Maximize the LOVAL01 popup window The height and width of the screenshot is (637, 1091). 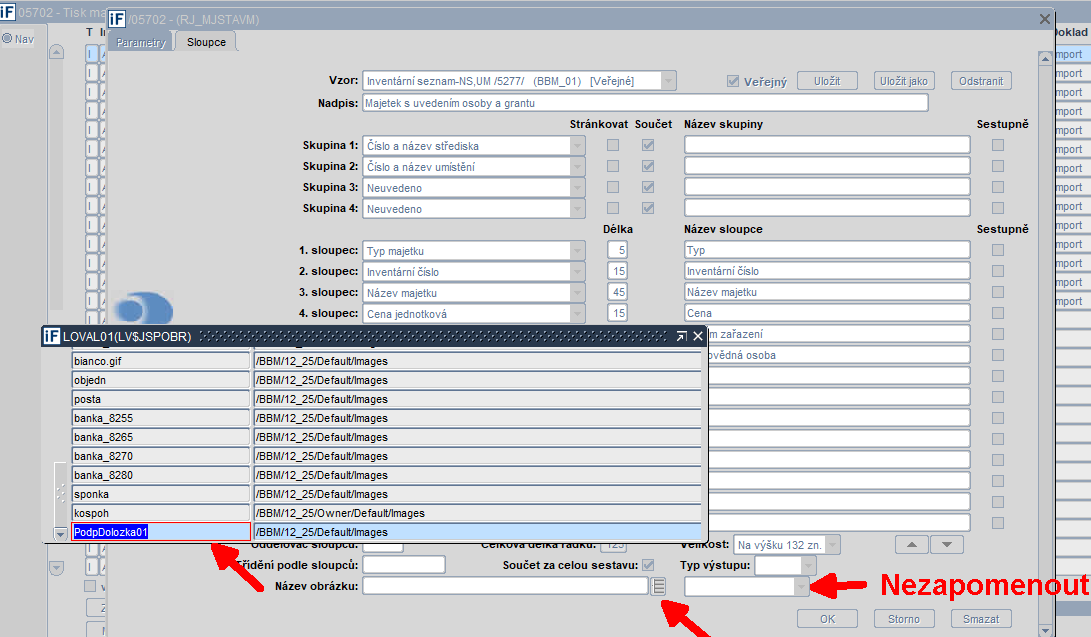pos(681,337)
